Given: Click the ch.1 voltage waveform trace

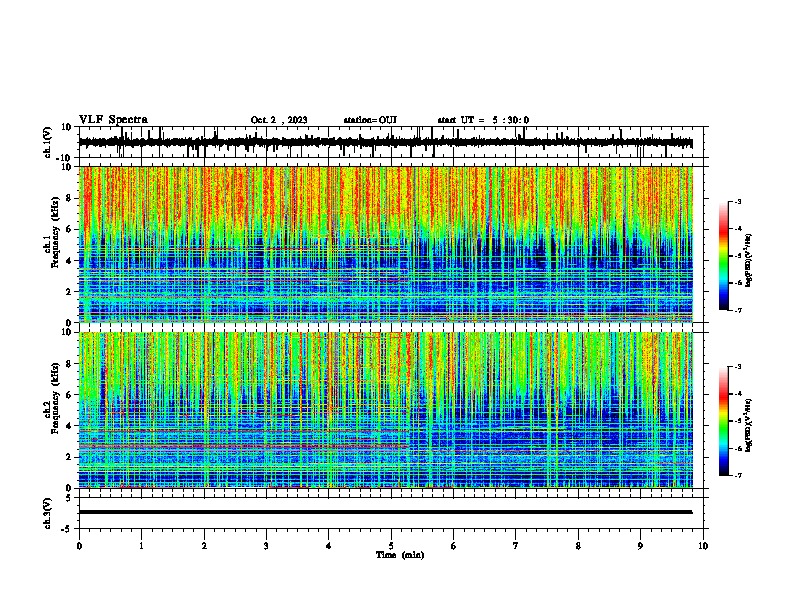Looking at the screenshot, I should (x=385, y=142).
